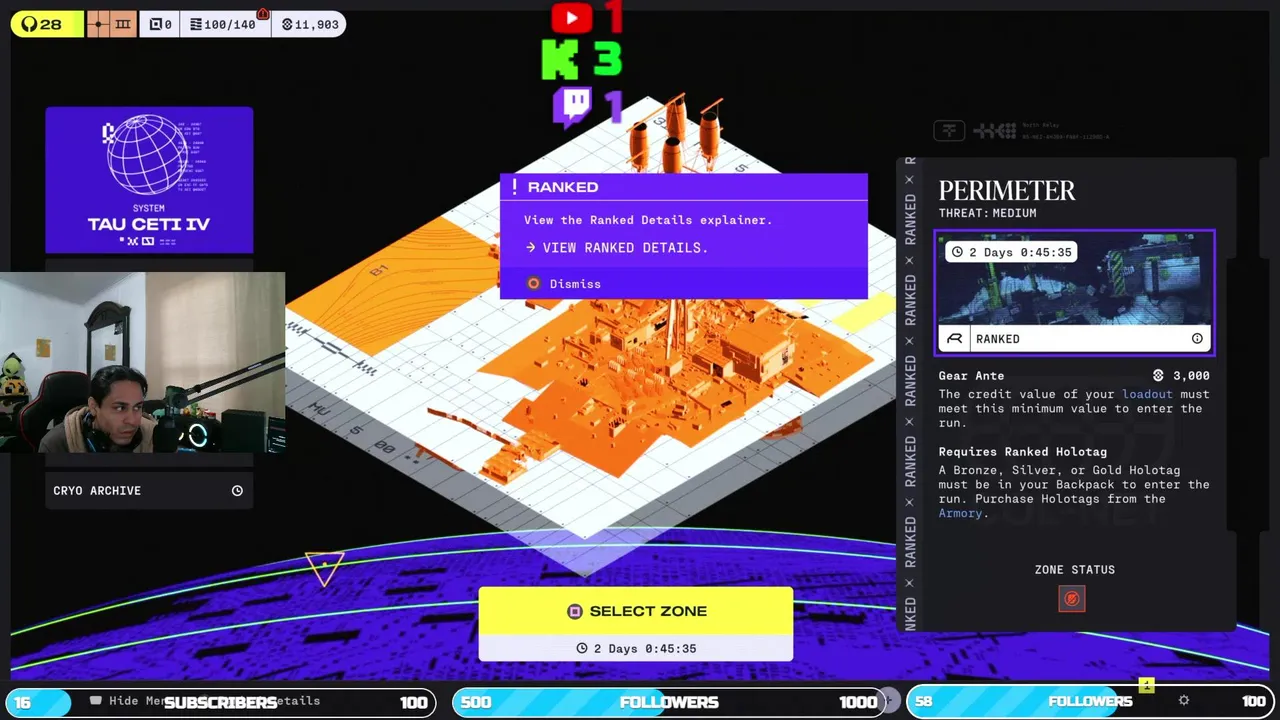Open the credits balance 11,903
The width and height of the screenshot is (1280, 720).
(309, 24)
